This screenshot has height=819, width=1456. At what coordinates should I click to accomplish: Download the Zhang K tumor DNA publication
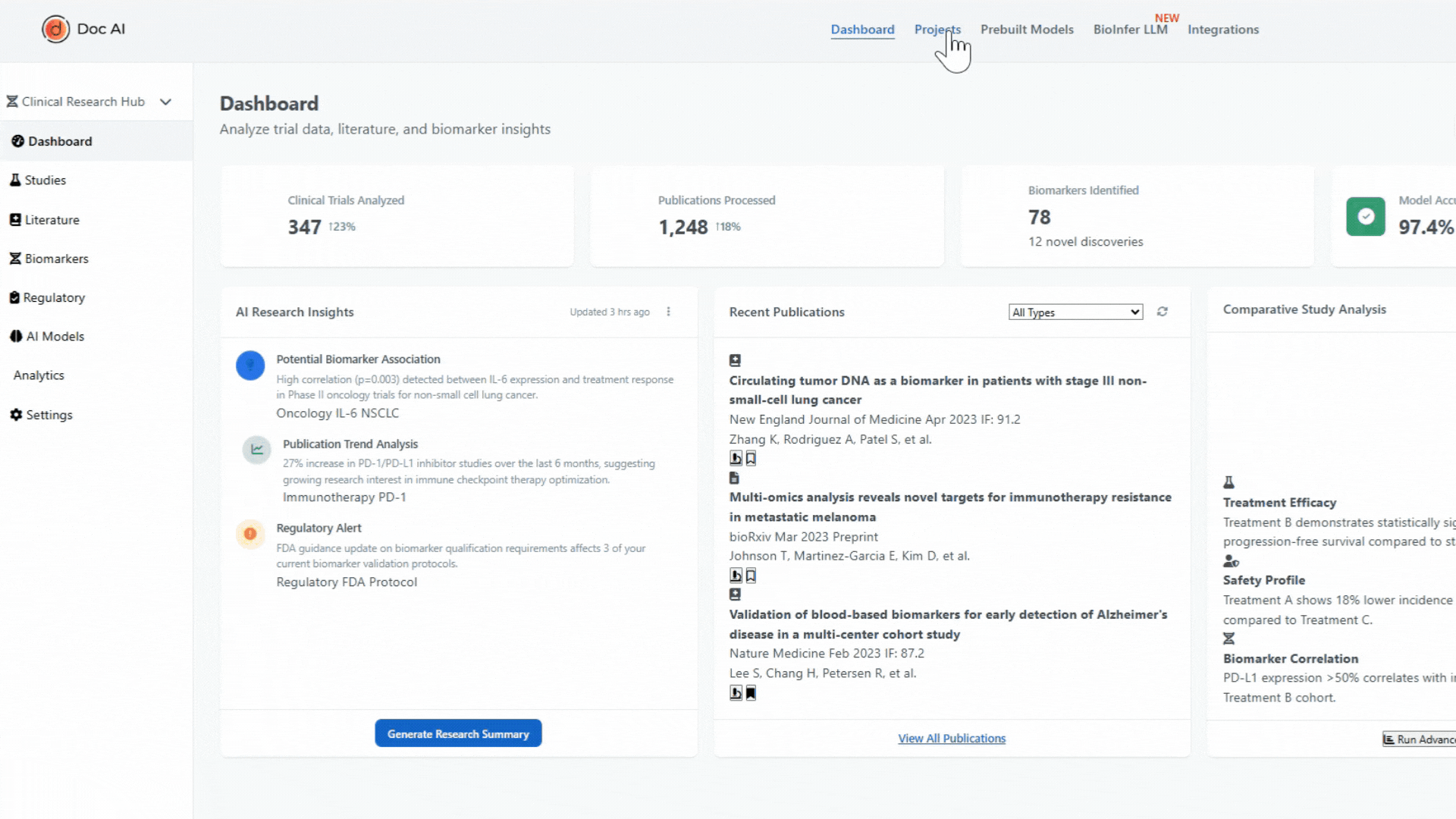pyautogui.click(x=736, y=458)
